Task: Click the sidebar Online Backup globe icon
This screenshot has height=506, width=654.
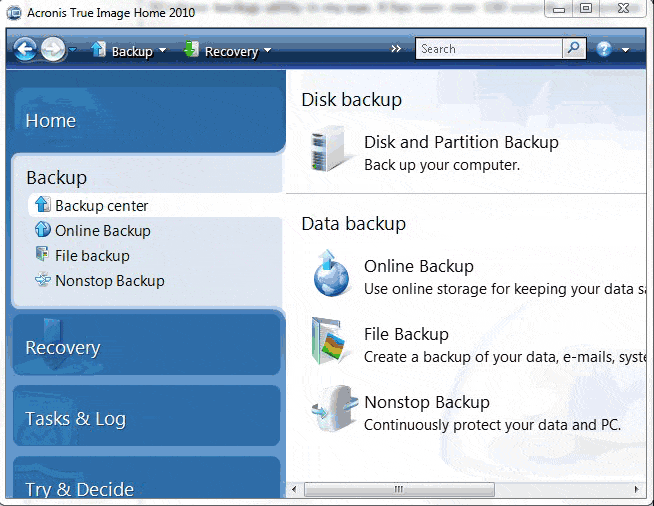Action: (x=43, y=229)
